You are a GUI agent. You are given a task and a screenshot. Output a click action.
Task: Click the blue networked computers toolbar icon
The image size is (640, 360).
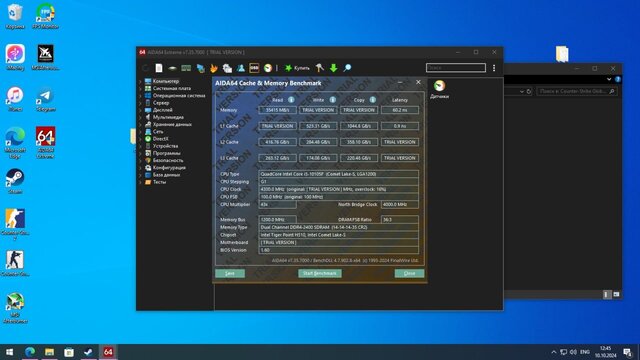coord(200,68)
